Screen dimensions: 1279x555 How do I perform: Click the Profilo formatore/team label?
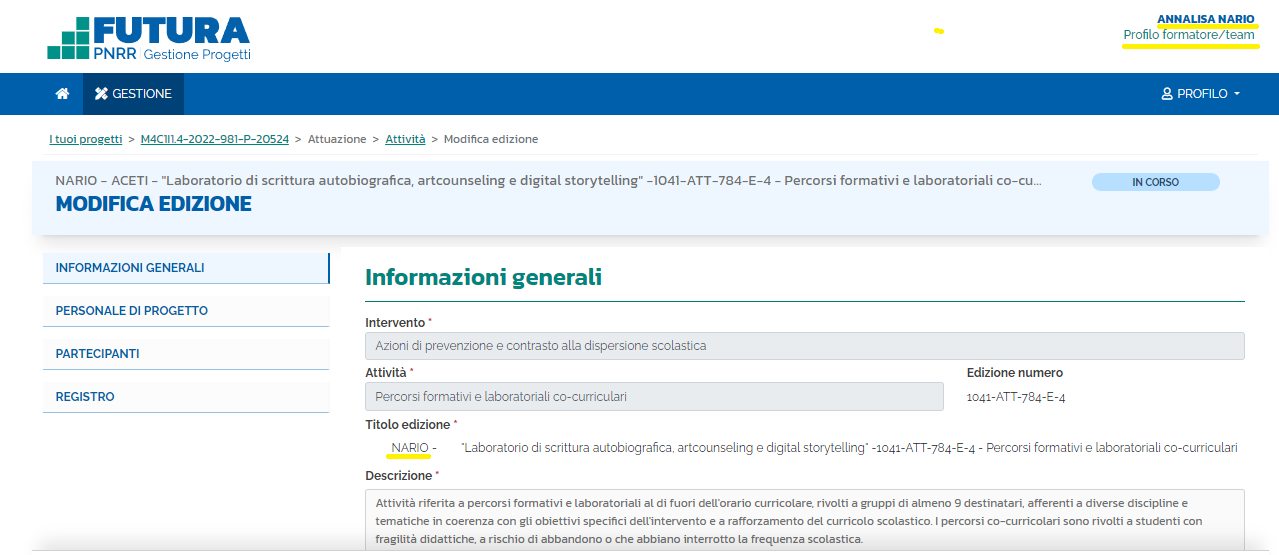point(1188,36)
